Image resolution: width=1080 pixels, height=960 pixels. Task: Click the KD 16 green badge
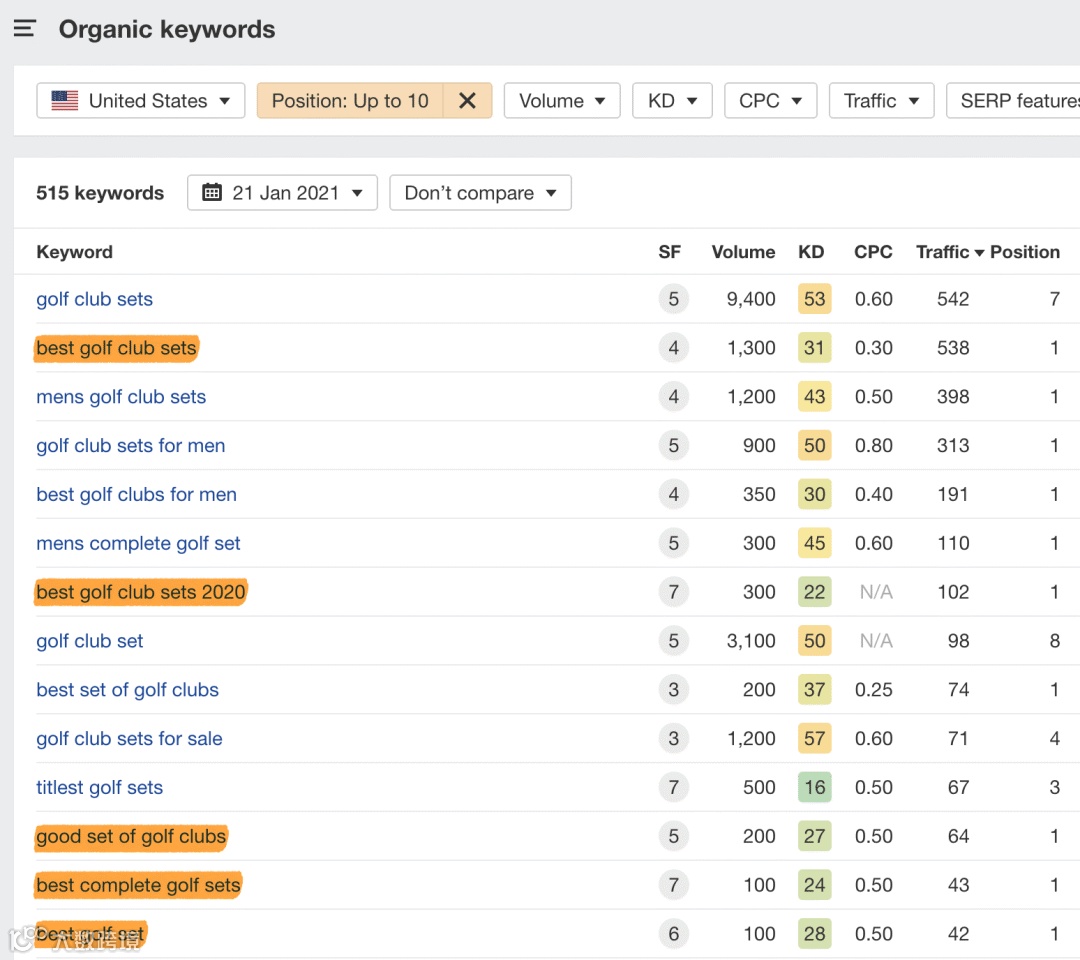pos(814,788)
